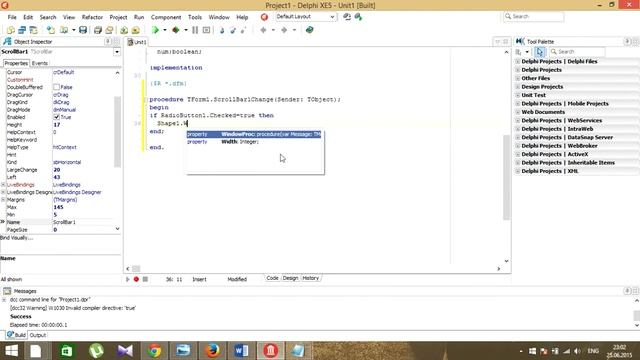The image size is (640, 360).
Task: Switch to the History tab
Action: pos(311,278)
